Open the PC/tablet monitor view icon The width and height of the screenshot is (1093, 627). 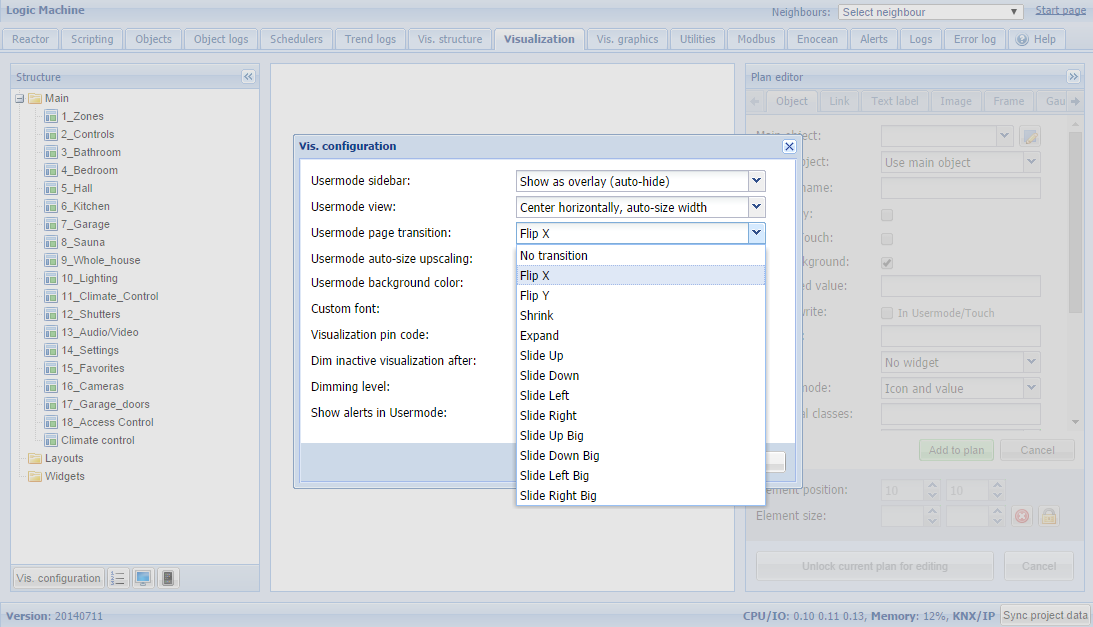pos(143,578)
